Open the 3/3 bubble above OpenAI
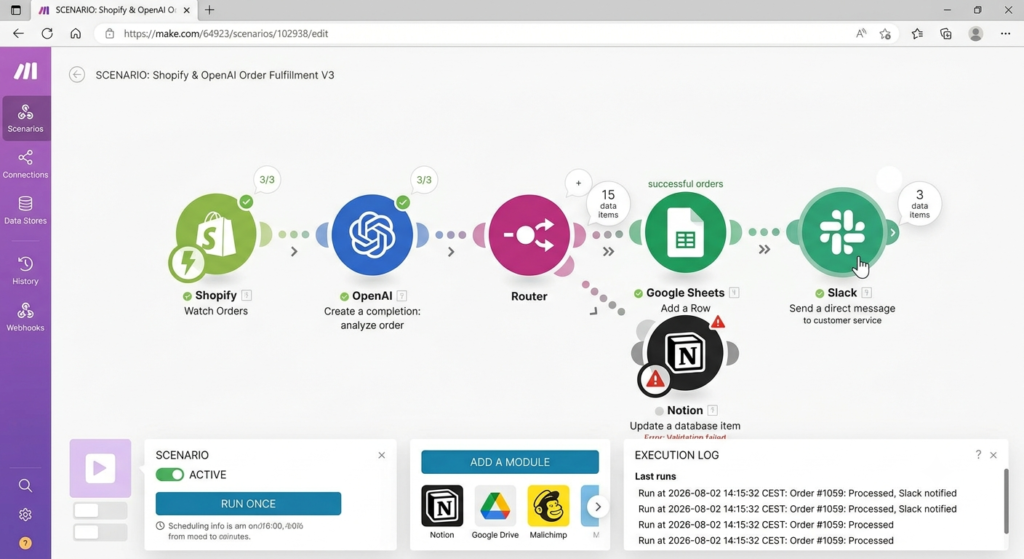1024x559 pixels. click(x=424, y=180)
